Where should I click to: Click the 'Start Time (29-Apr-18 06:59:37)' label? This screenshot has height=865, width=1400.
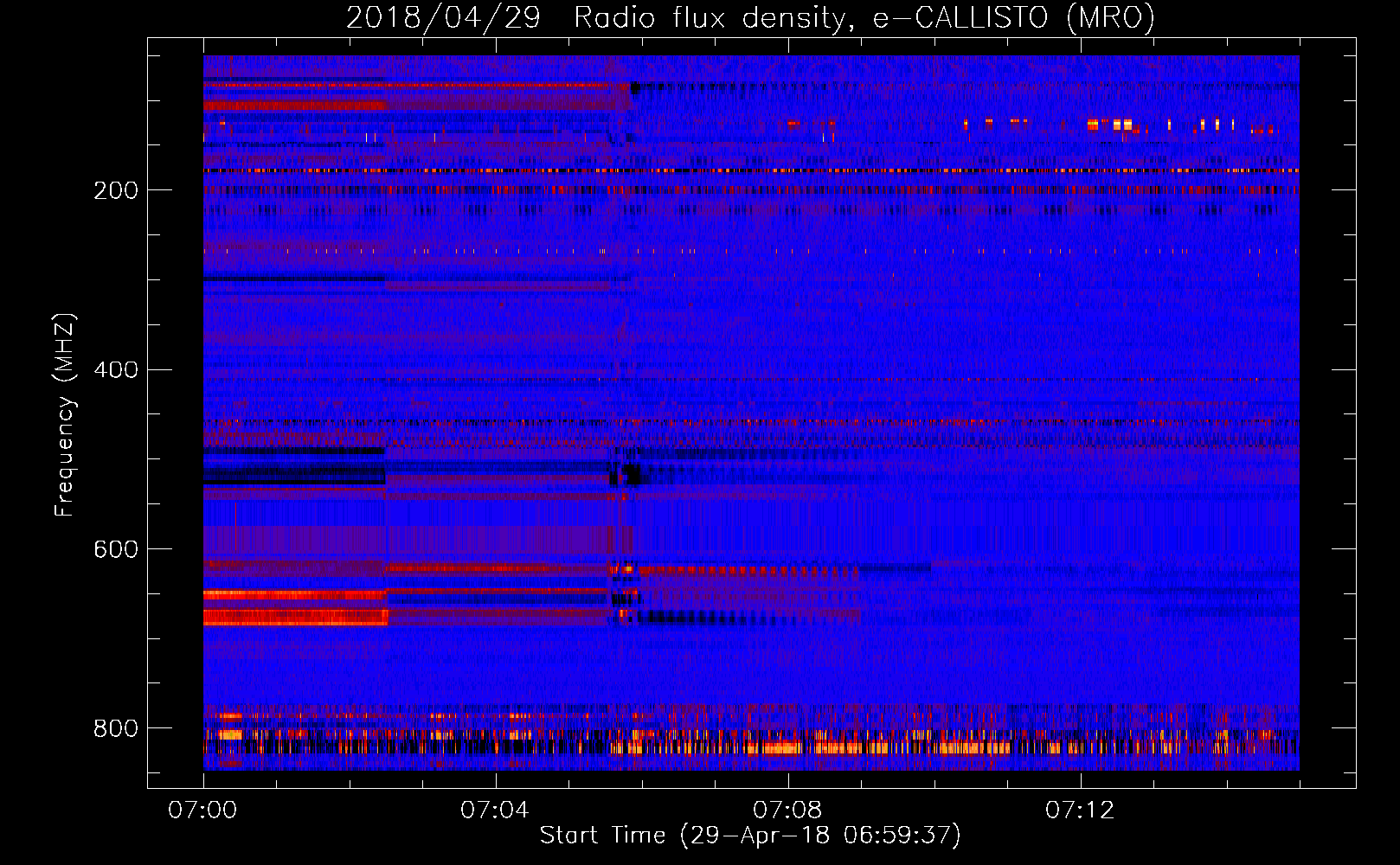(750, 836)
